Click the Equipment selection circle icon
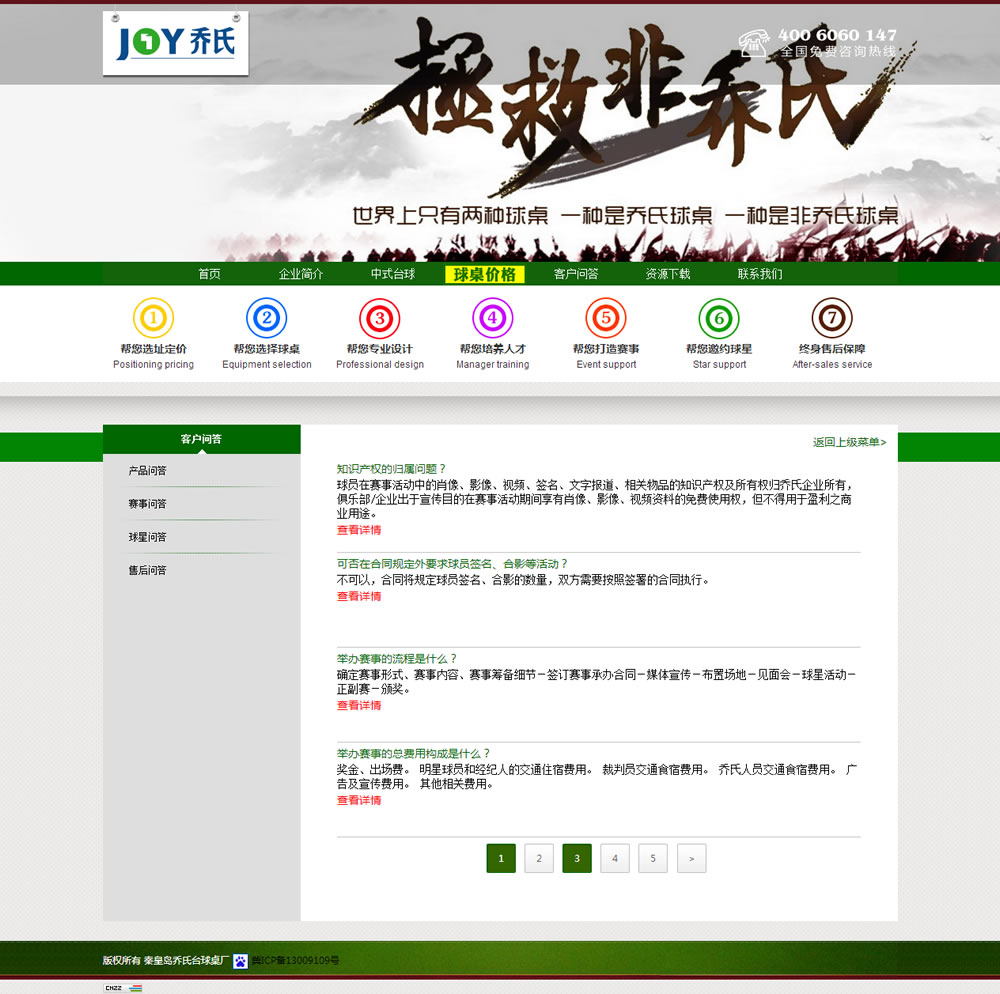This screenshot has height=994, width=1000. tap(266, 319)
